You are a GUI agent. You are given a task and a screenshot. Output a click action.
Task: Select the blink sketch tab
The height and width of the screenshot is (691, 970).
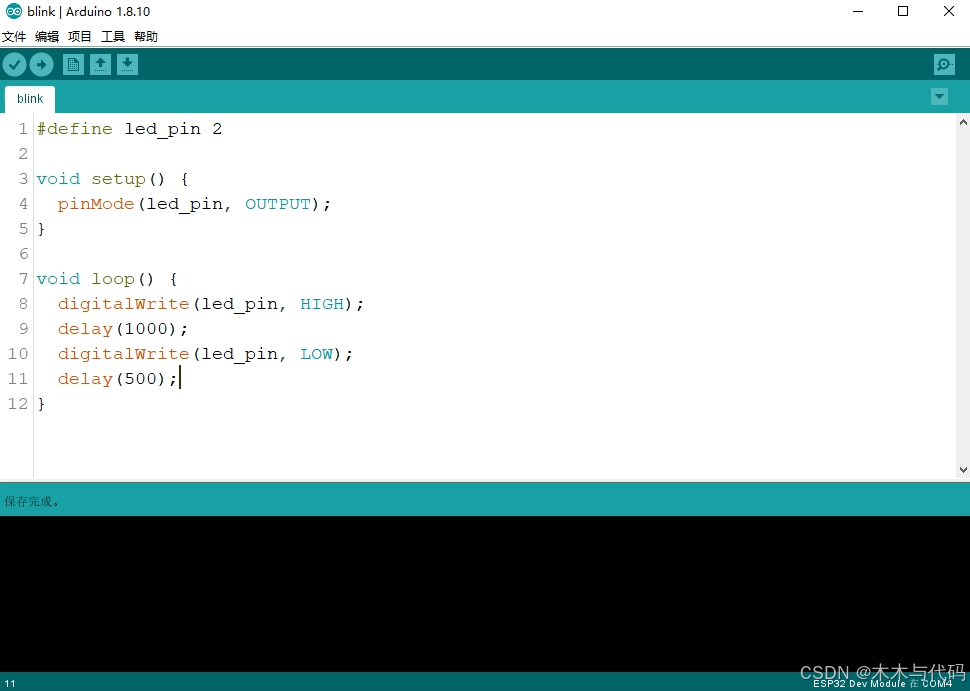[29, 98]
